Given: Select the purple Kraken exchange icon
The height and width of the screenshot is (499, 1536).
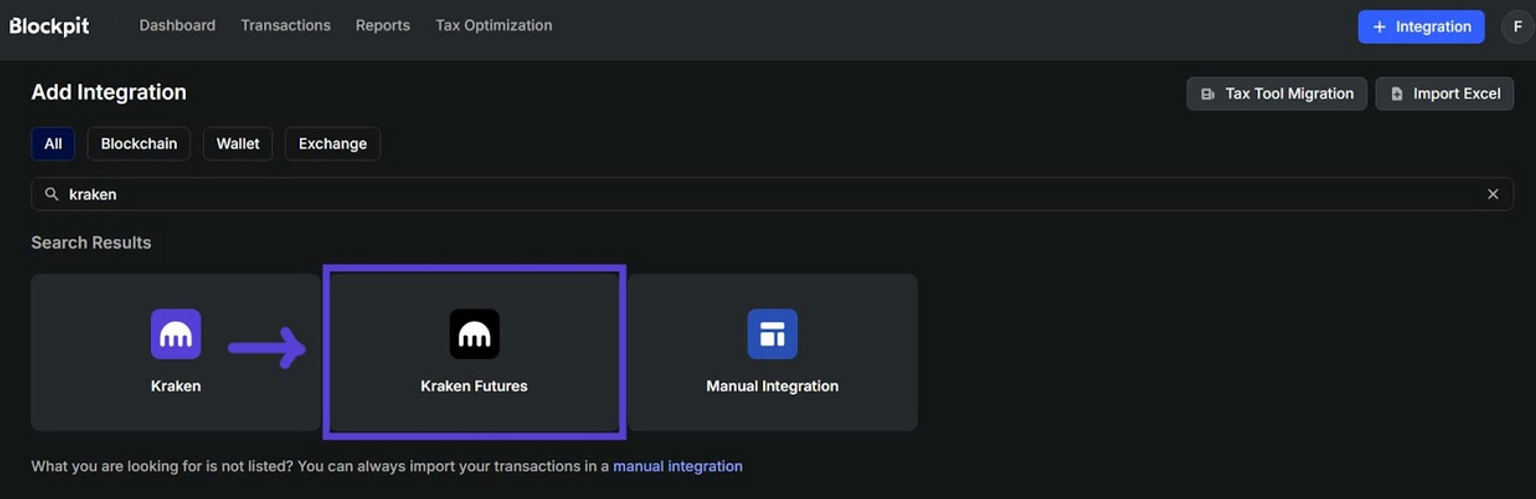Looking at the screenshot, I should coord(176,334).
